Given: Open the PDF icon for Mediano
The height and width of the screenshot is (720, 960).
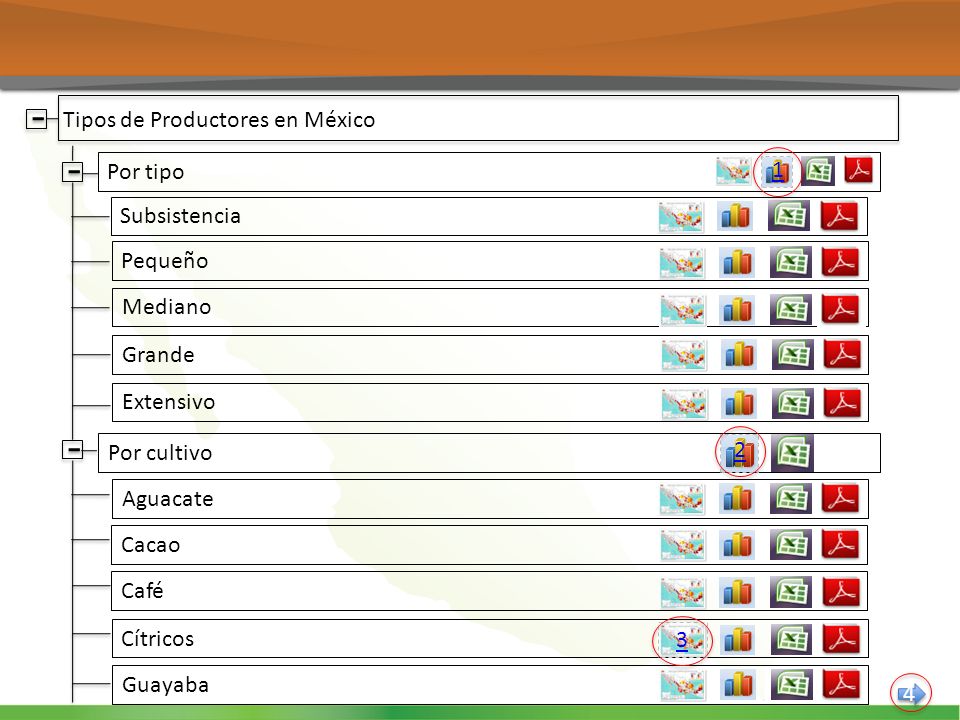Looking at the screenshot, I should tap(840, 309).
